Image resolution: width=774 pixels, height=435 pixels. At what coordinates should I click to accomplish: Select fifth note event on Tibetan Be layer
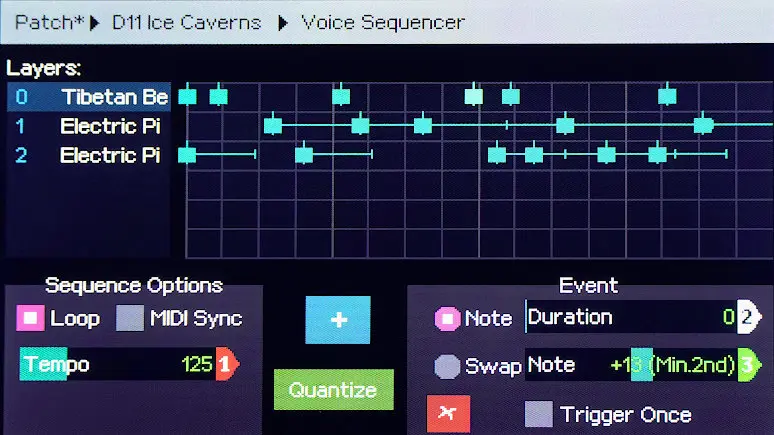511,96
